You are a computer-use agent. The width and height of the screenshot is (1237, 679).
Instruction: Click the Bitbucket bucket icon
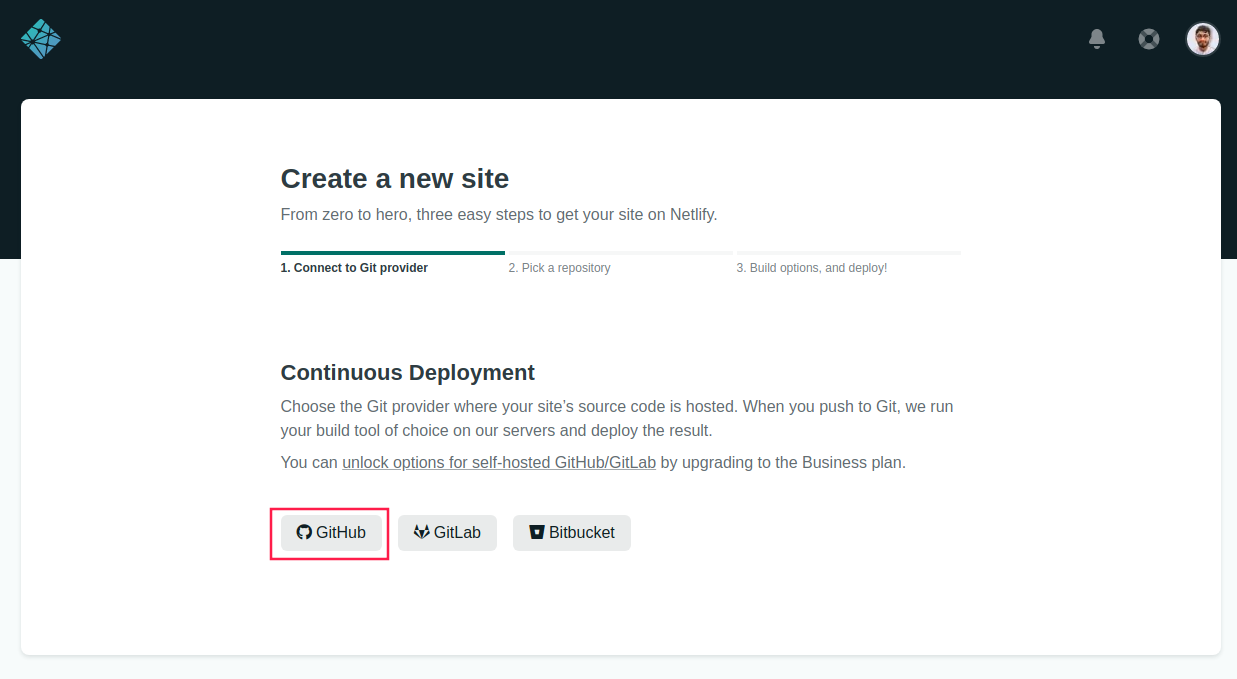coord(537,532)
